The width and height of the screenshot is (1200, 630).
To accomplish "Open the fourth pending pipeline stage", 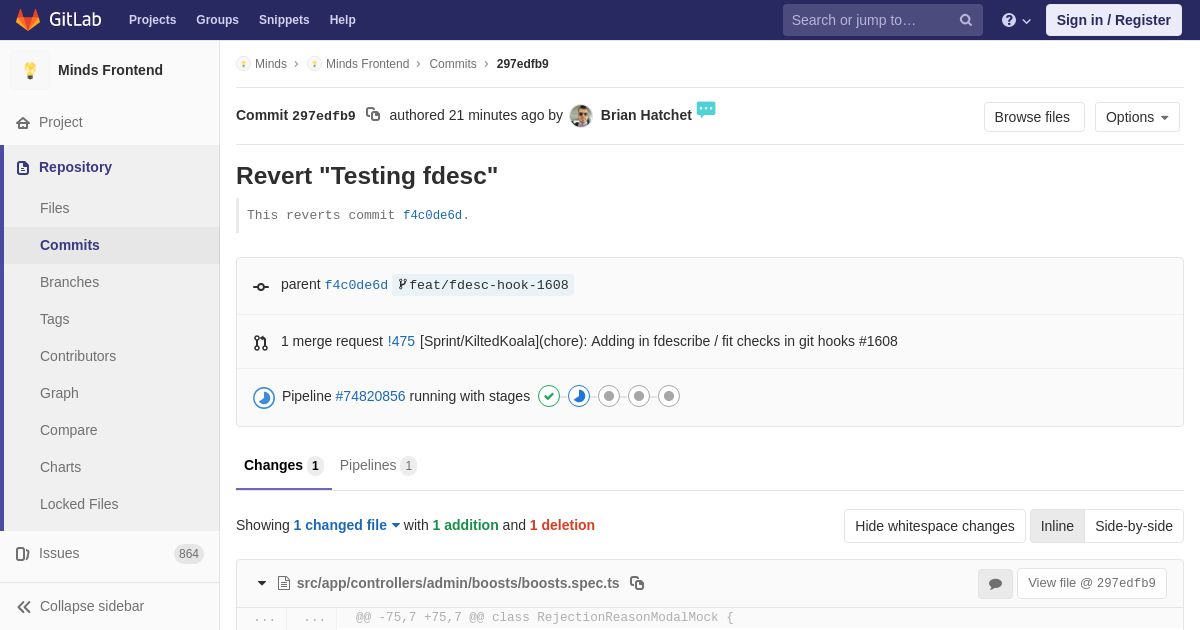I will click(639, 396).
